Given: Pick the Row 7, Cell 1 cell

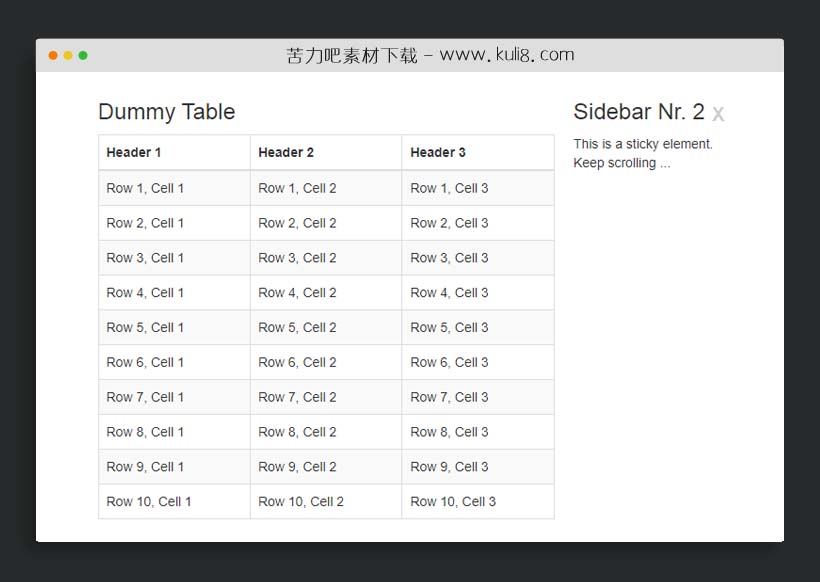Looking at the screenshot, I should point(145,398).
